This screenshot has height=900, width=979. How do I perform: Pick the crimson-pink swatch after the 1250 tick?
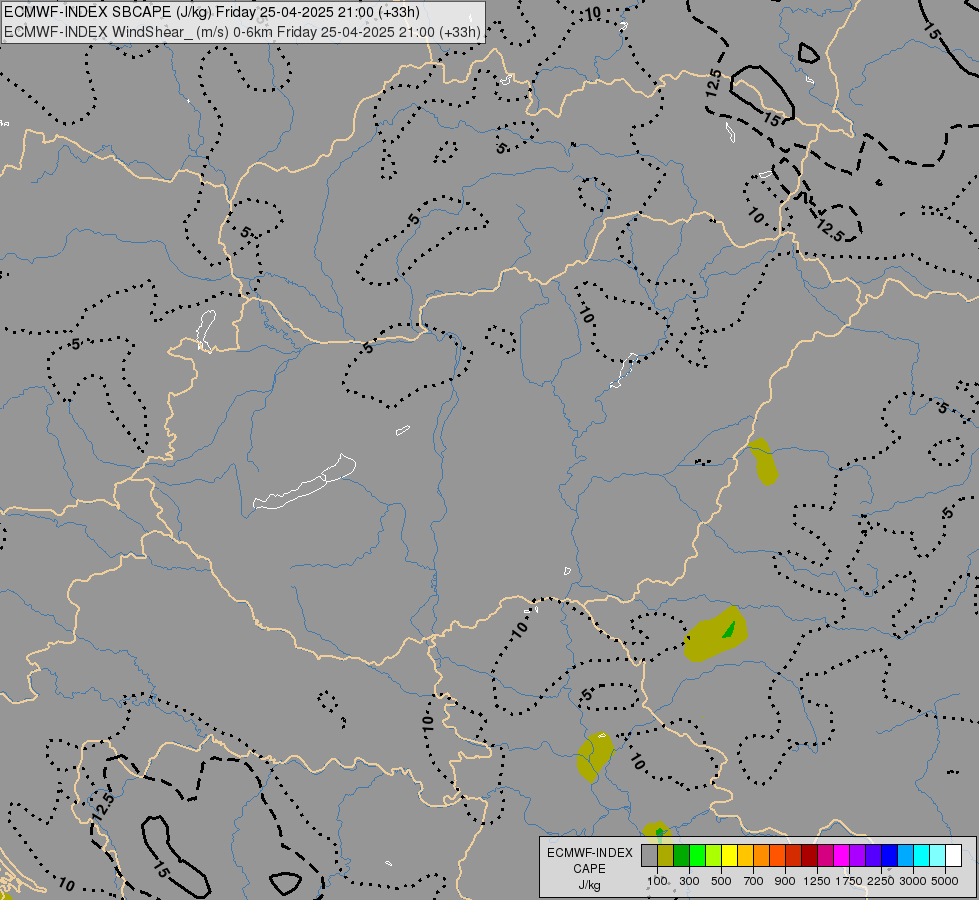coord(826,856)
